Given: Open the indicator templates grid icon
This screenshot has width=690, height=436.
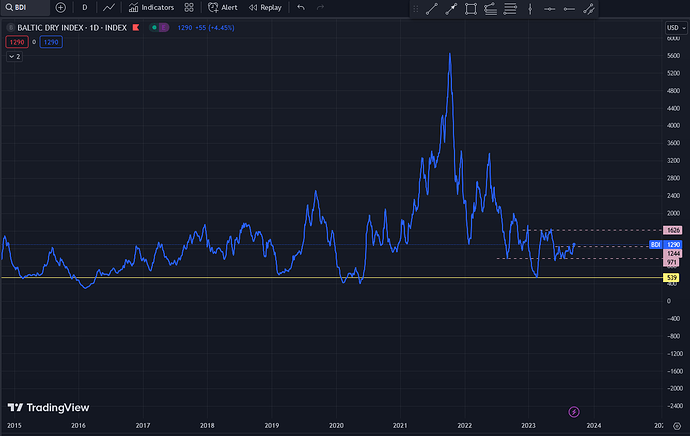Looking at the screenshot, I should coord(189,7).
